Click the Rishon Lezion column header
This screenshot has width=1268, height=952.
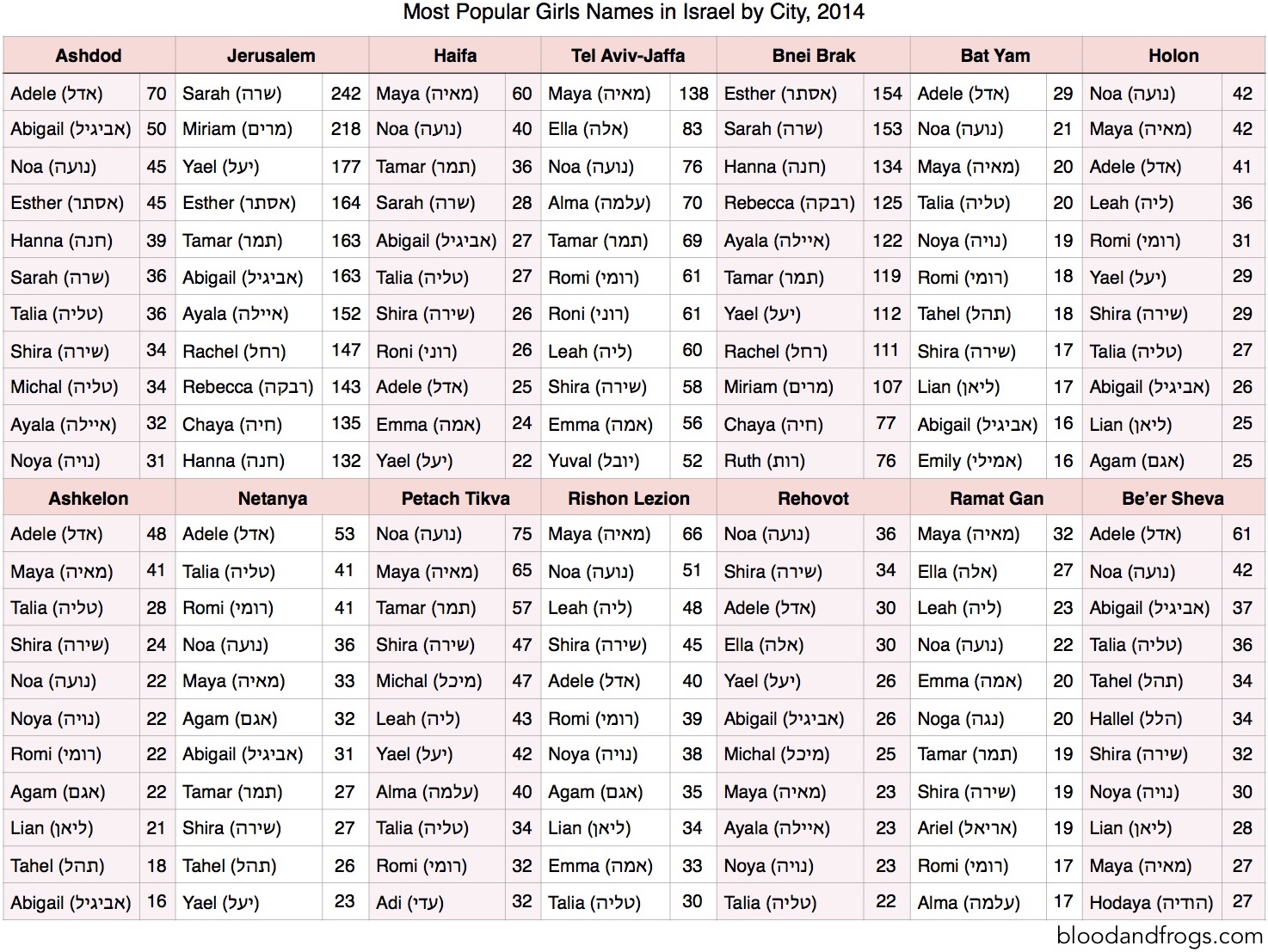(628, 499)
